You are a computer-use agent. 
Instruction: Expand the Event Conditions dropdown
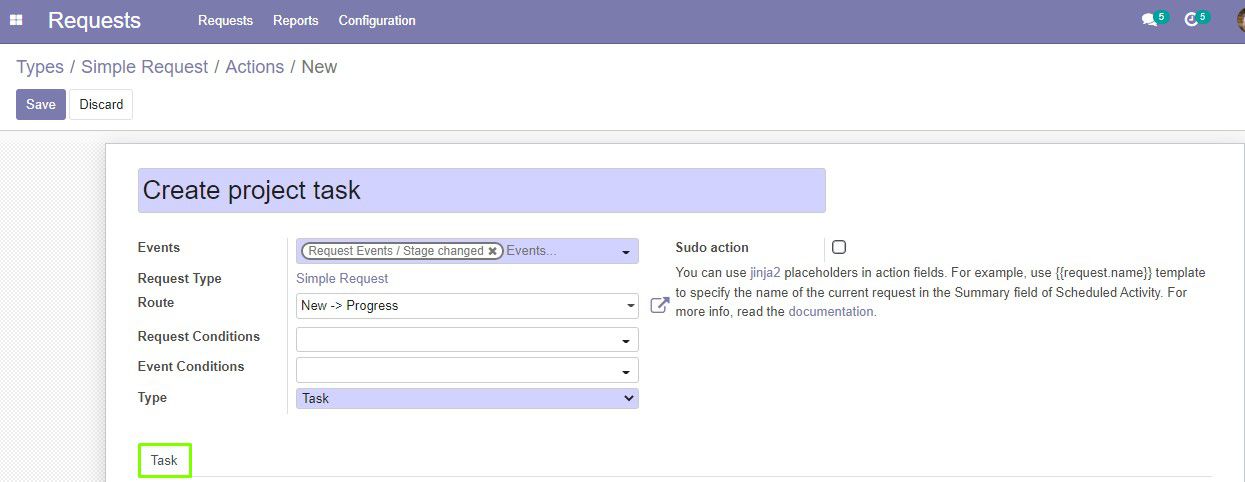[x=467, y=370]
